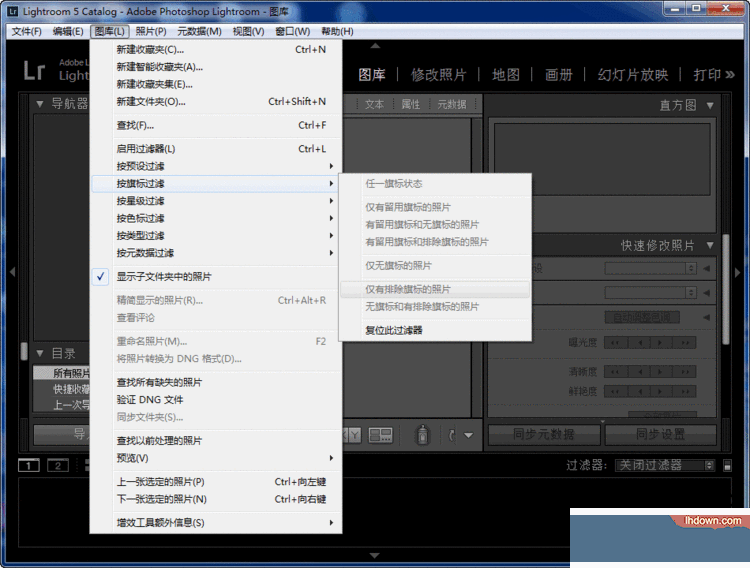
Task: Collapse the white balance section triangle
Action: 706,293
